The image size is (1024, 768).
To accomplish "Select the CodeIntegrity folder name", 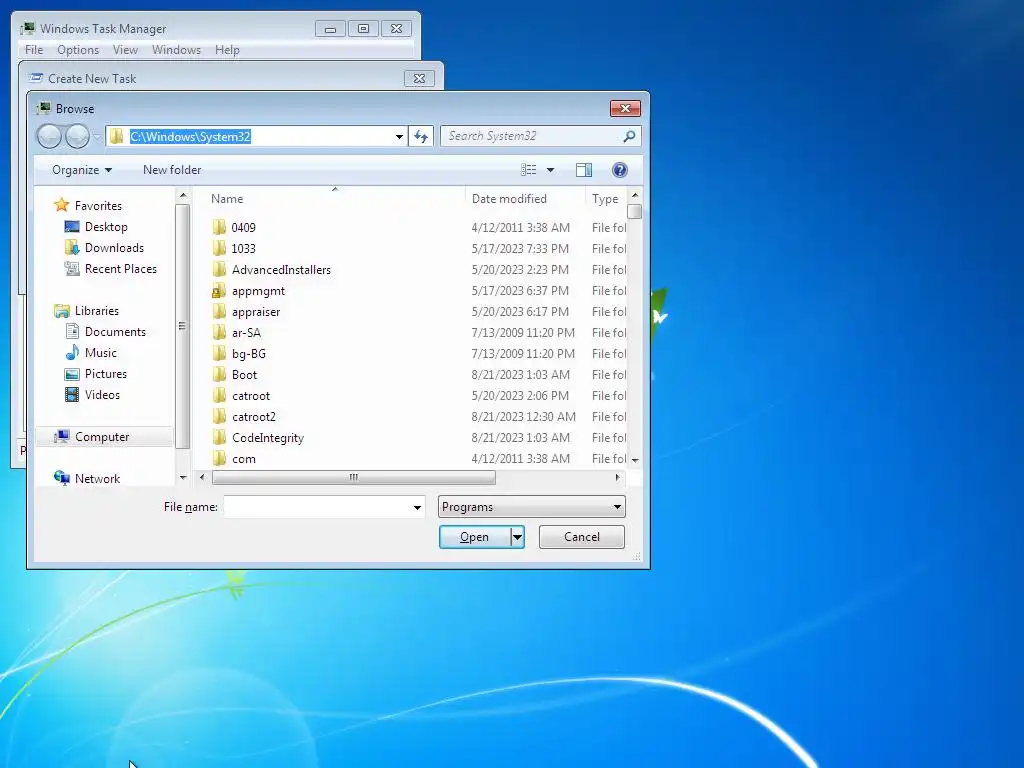I will click(268, 438).
